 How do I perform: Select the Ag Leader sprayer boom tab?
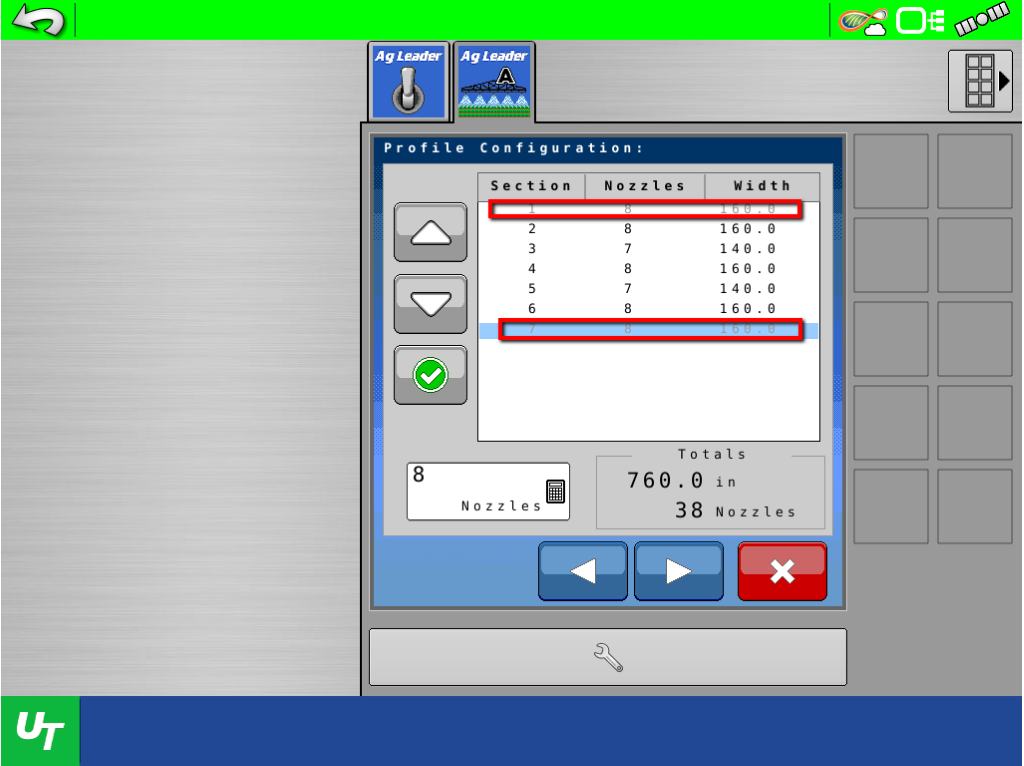pyautogui.click(x=495, y=80)
